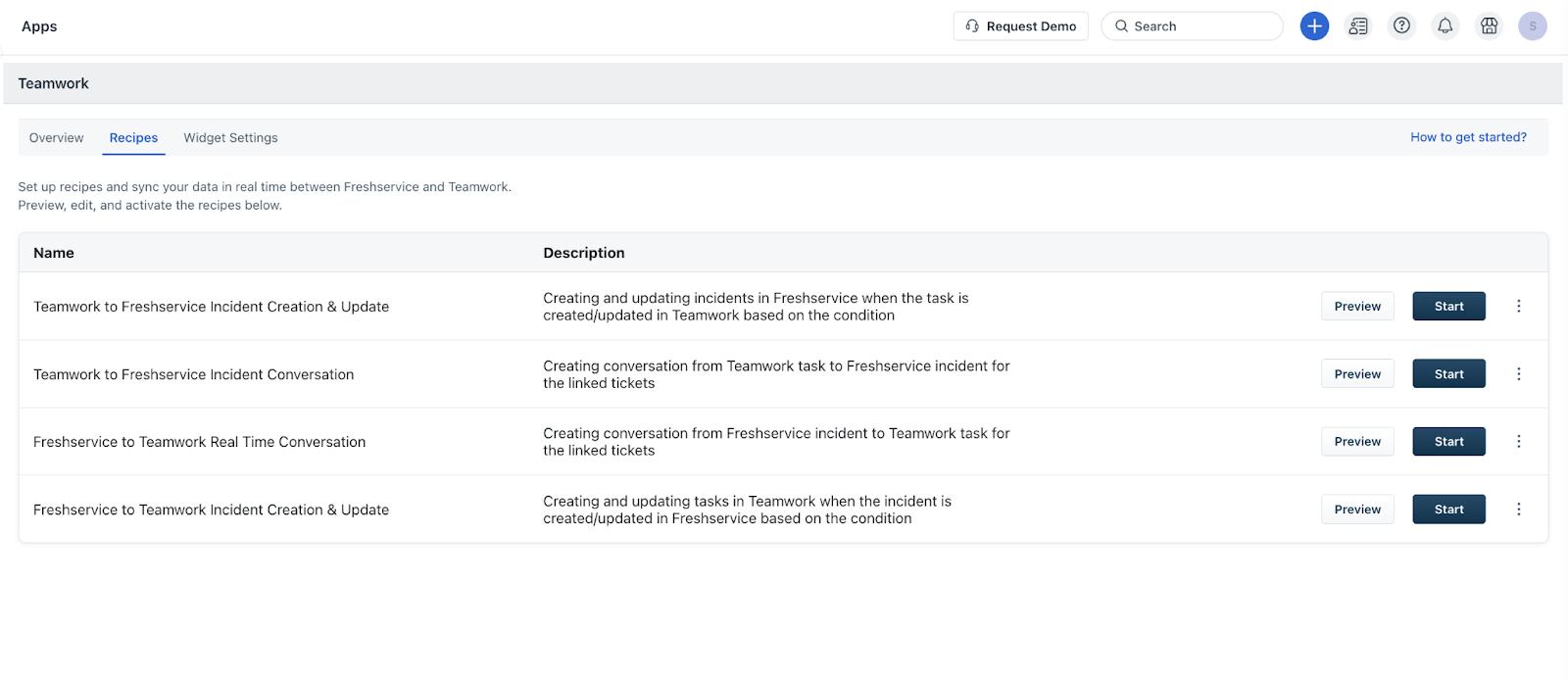The width and height of the screenshot is (1568, 681).
Task: Click the Apps heading in top bar
Action: tap(39, 26)
